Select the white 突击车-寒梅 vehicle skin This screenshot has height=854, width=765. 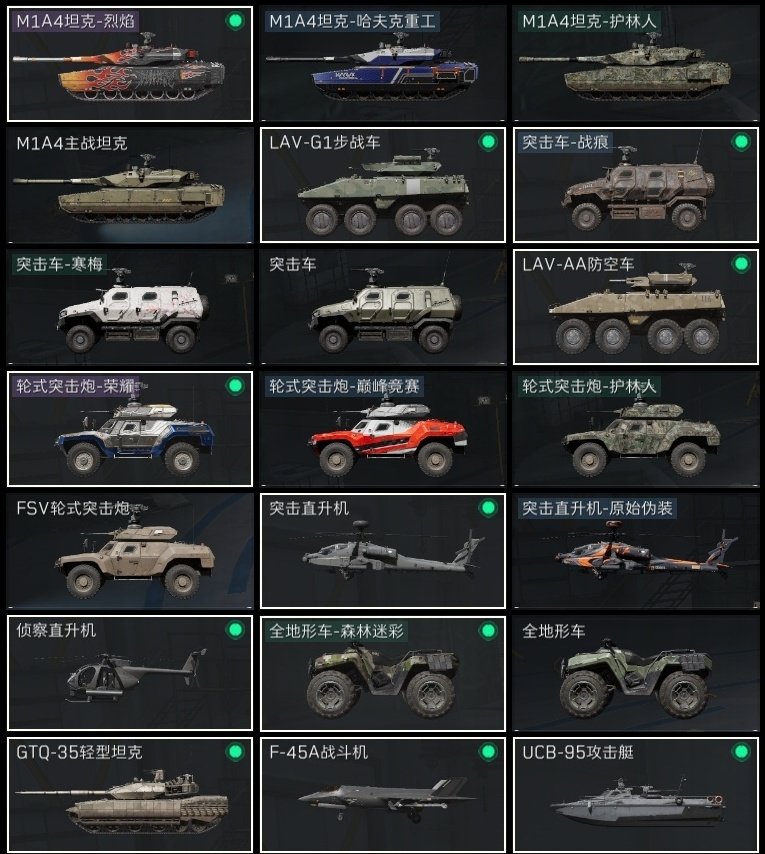[x=130, y=307]
